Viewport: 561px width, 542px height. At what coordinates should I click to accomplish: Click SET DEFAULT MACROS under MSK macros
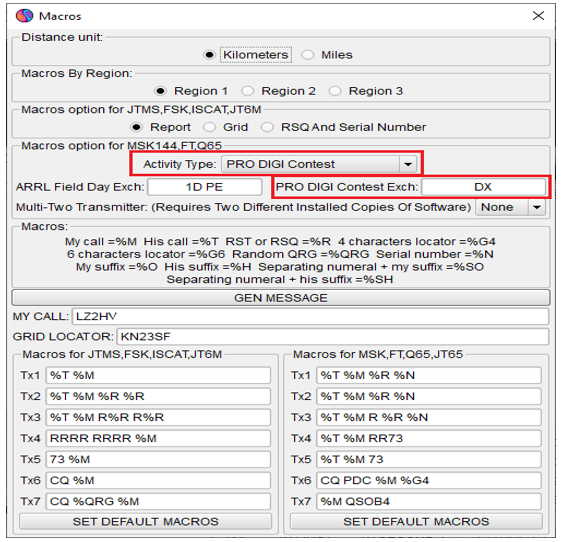416,522
